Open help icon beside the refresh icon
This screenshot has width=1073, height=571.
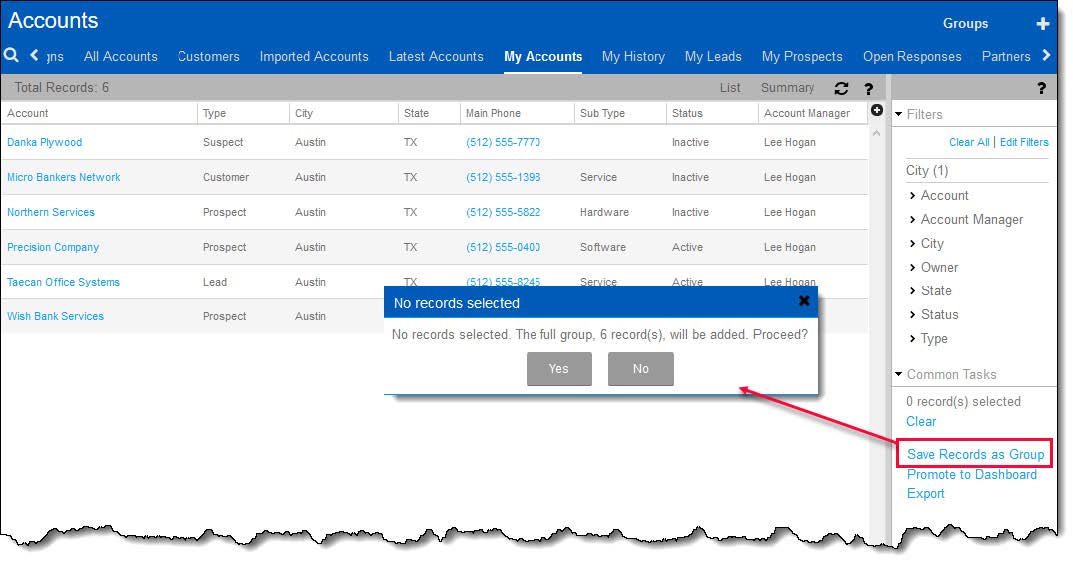click(868, 88)
